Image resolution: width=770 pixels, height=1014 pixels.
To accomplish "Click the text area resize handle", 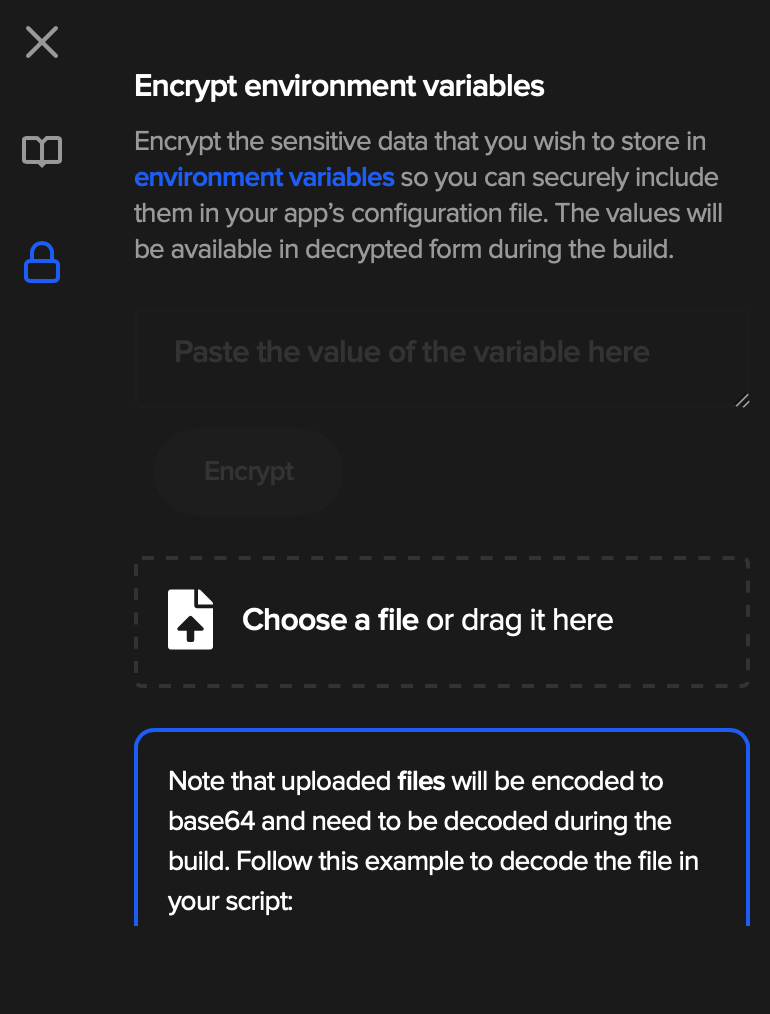I will (x=742, y=400).
